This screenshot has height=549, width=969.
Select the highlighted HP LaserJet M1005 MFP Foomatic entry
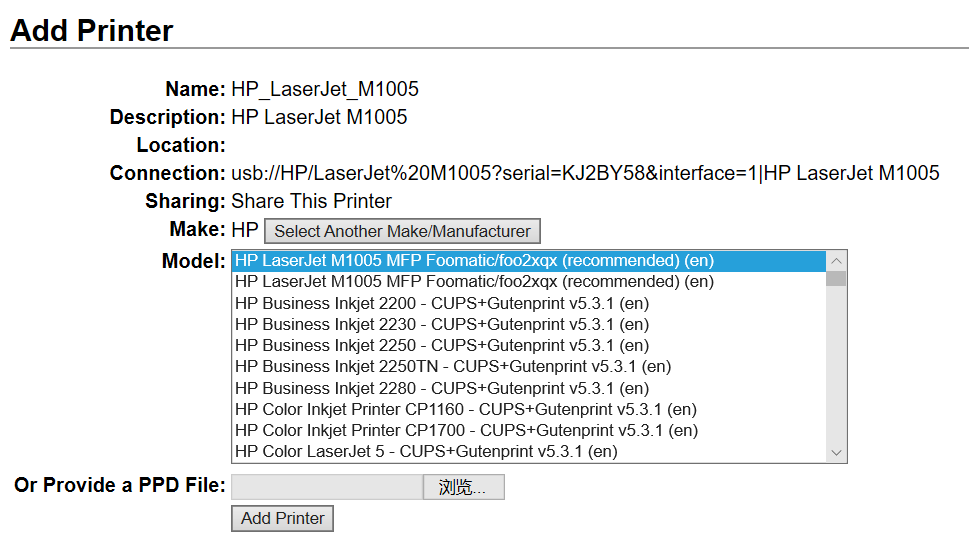pos(529,261)
